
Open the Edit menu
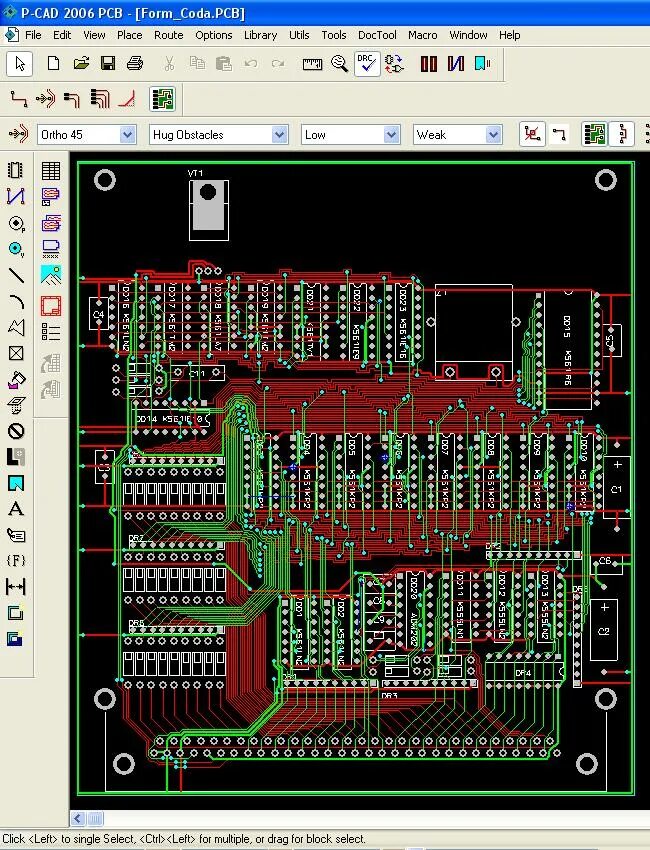[x=62, y=35]
